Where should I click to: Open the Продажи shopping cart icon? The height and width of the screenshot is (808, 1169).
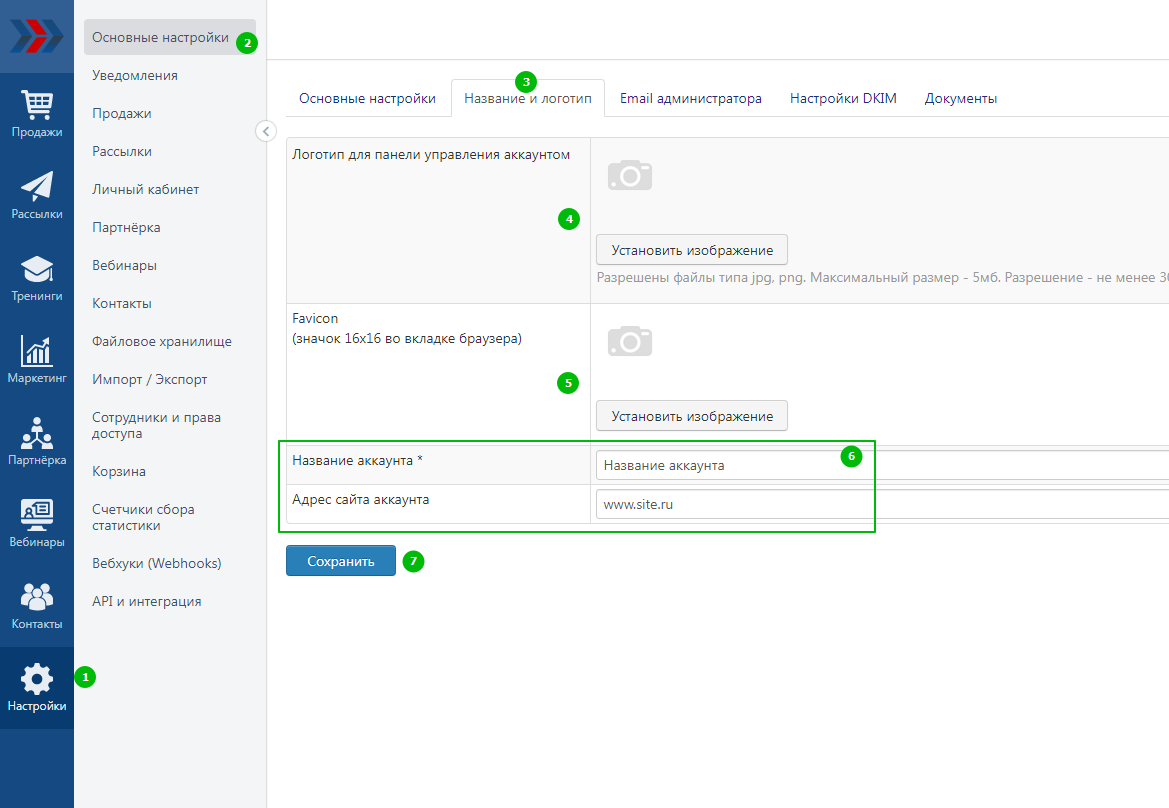click(37, 105)
